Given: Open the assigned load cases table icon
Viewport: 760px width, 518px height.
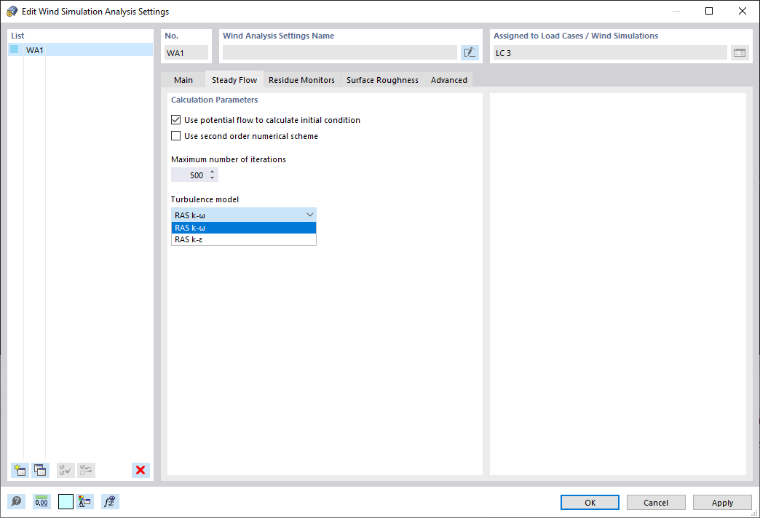Looking at the screenshot, I should (740, 53).
